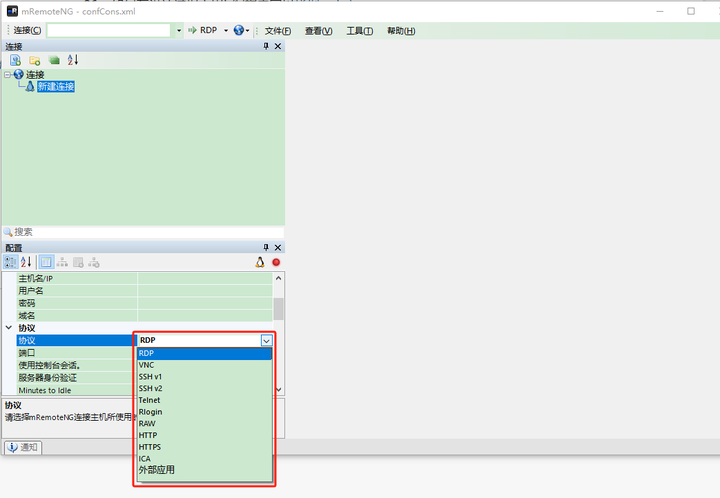Click the New Connection icon in the connections toolbar
The height and width of the screenshot is (498, 720).
(16, 60)
